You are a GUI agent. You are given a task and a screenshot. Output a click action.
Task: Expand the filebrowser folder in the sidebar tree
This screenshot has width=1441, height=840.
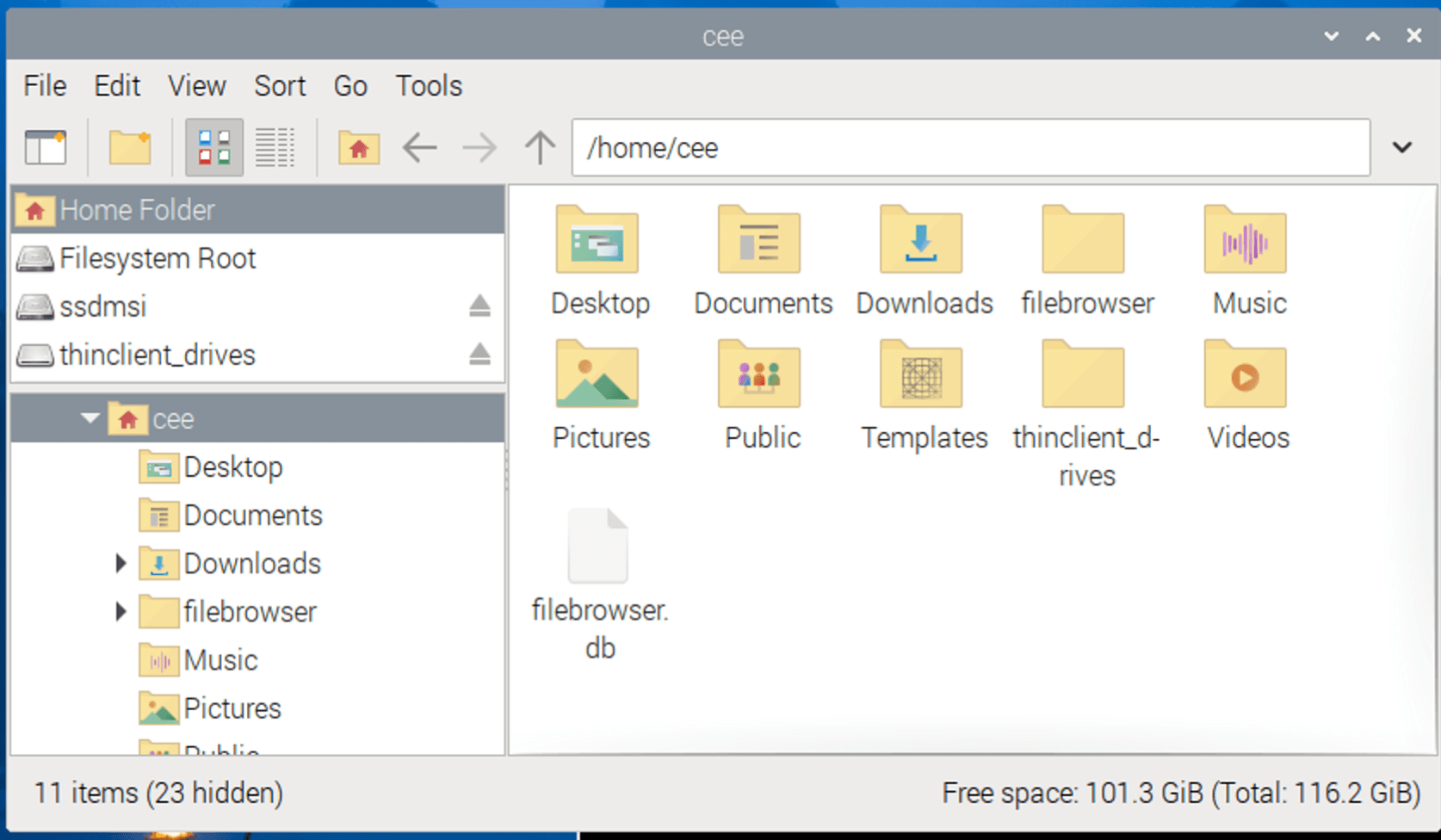coord(120,612)
